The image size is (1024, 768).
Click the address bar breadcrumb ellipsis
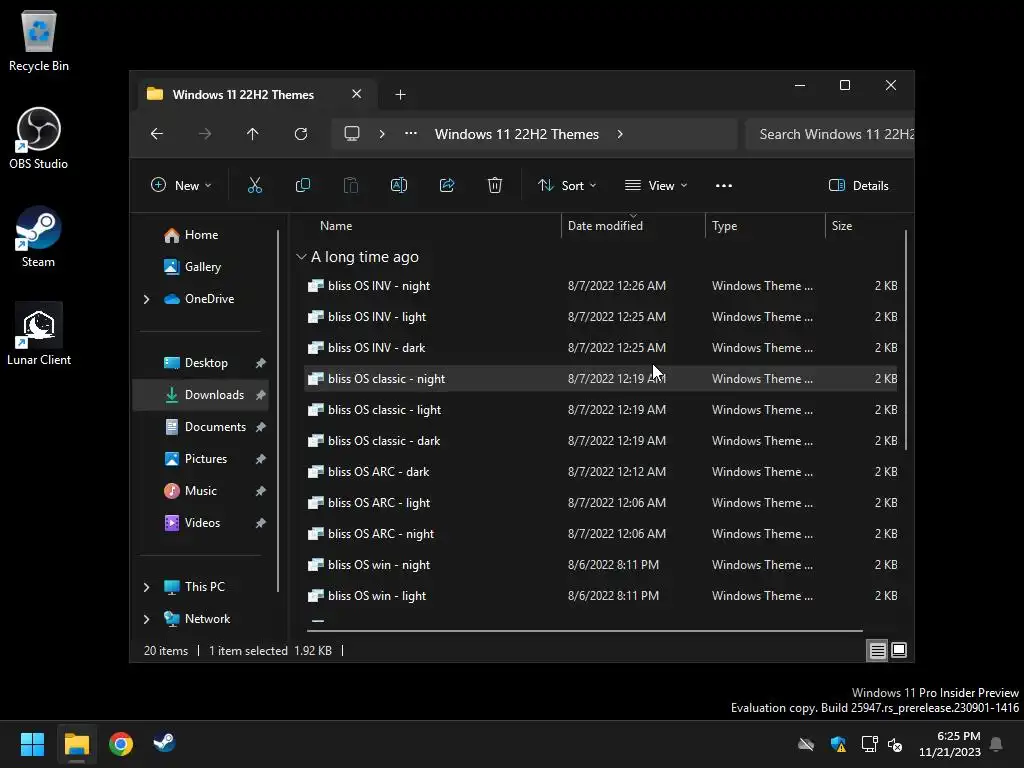pyautogui.click(x=411, y=133)
